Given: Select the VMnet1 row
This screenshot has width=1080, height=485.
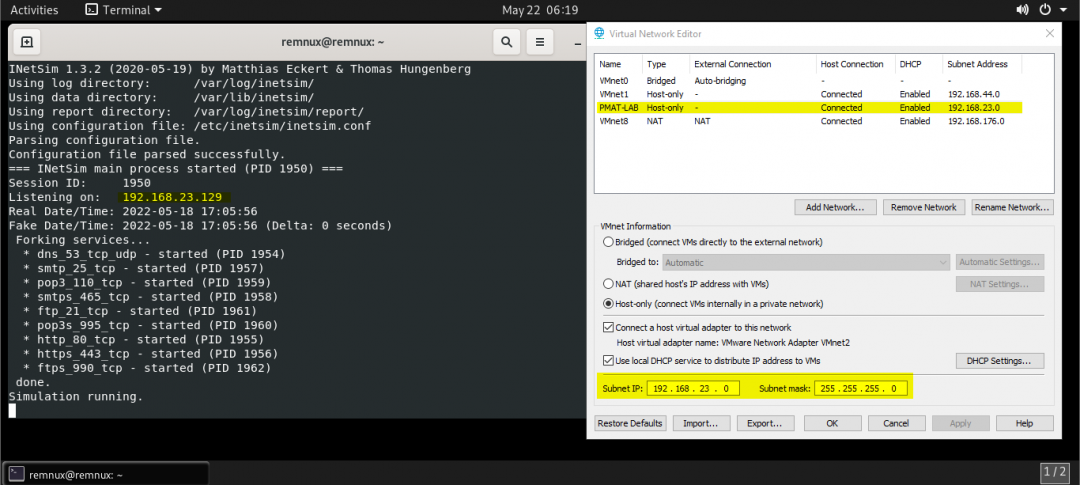Looking at the screenshot, I should coord(809,94).
